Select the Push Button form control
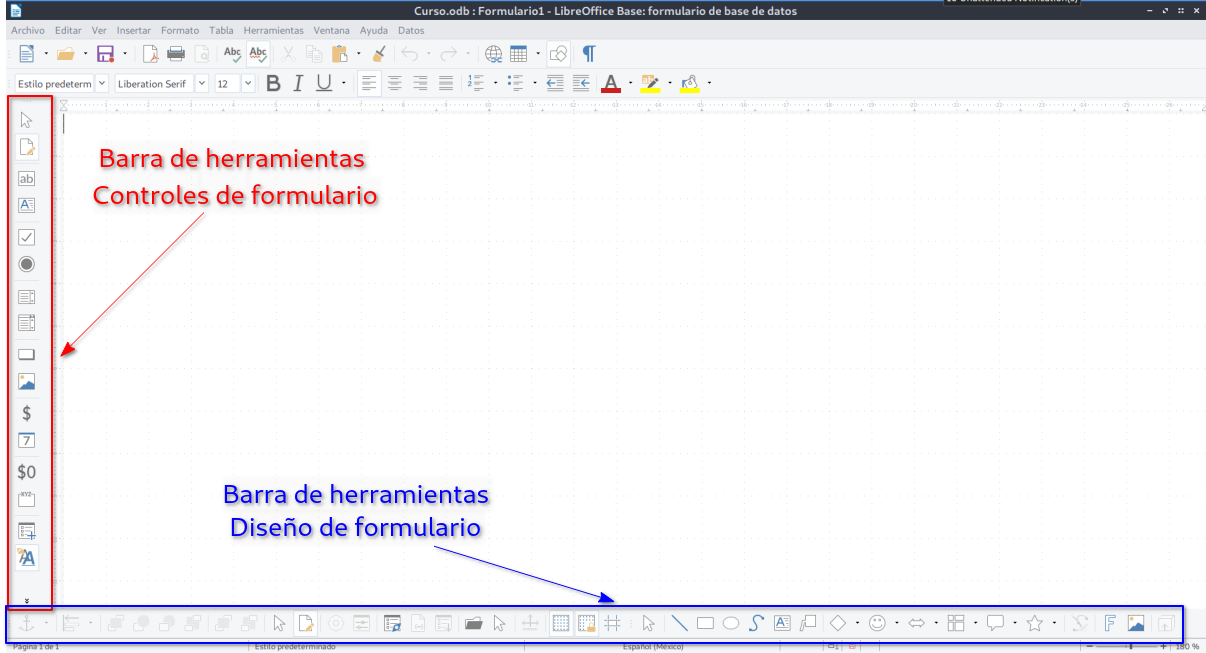1206x653 pixels. tap(27, 354)
